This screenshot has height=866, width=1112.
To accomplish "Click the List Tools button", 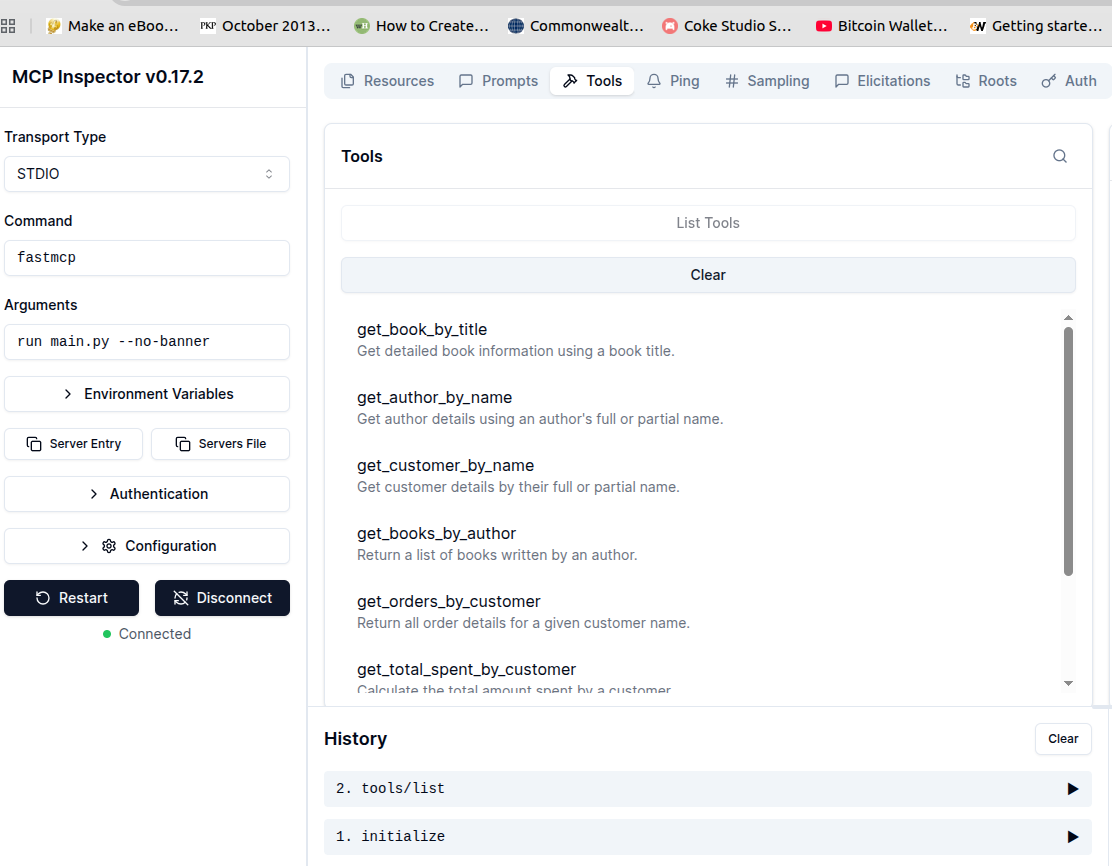I will tap(708, 222).
